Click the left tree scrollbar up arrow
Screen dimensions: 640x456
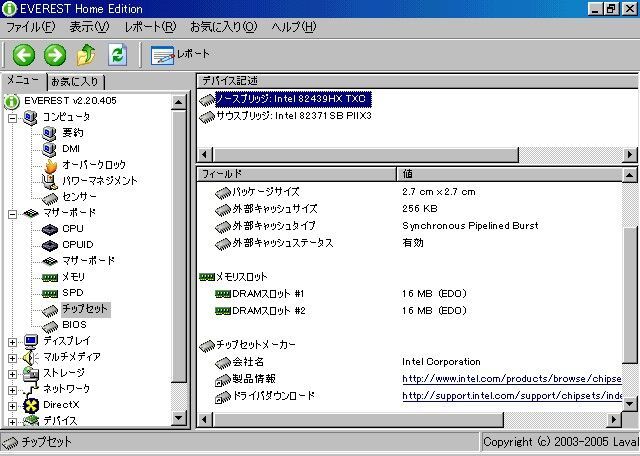point(179,102)
